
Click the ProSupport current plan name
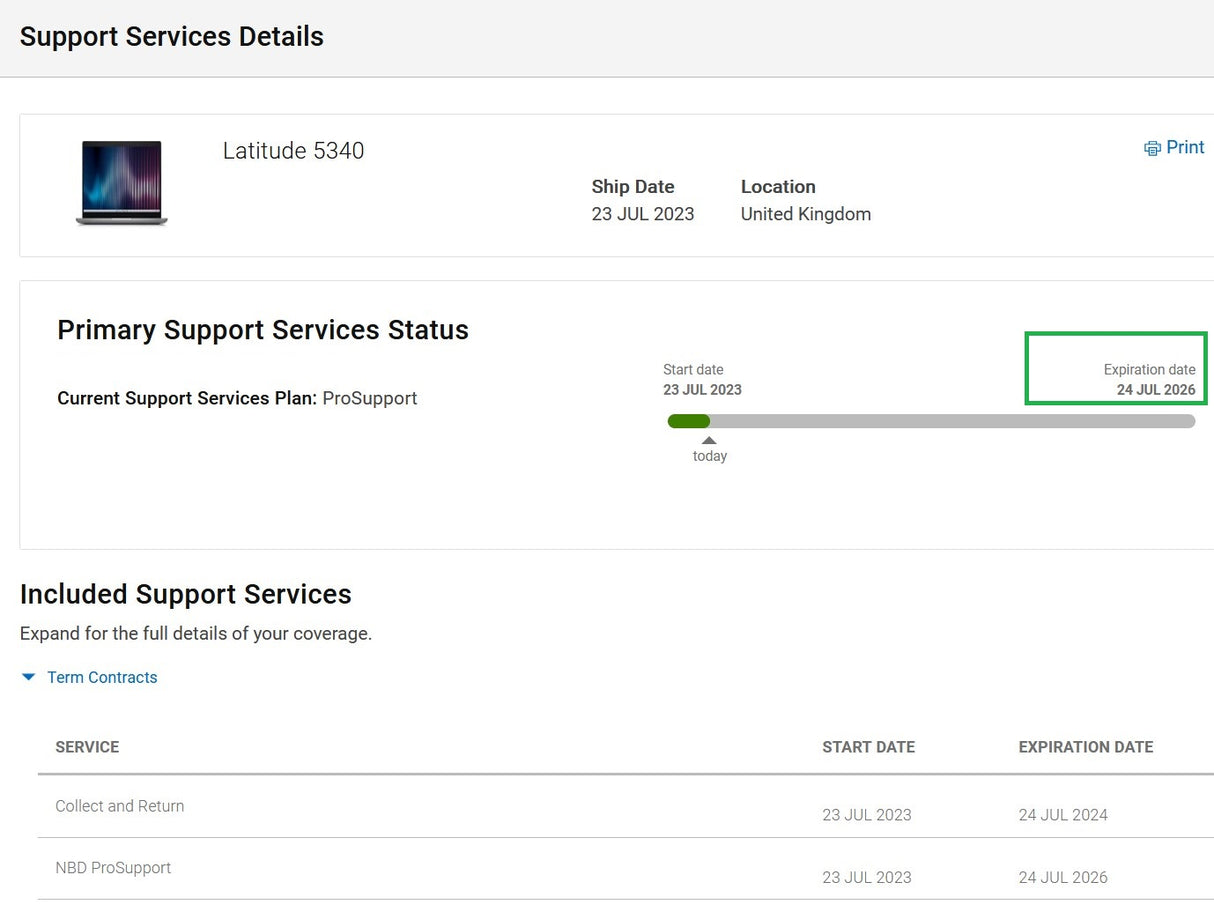[x=369, y=398]
